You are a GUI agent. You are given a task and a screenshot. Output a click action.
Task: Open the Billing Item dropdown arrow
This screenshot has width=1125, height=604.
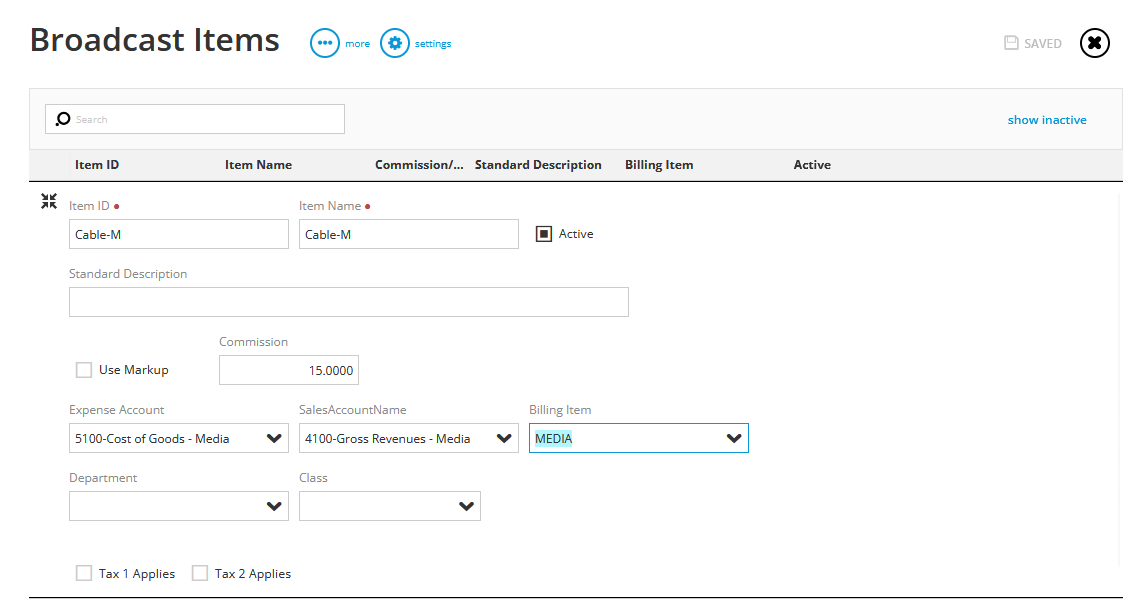[733, 438]
